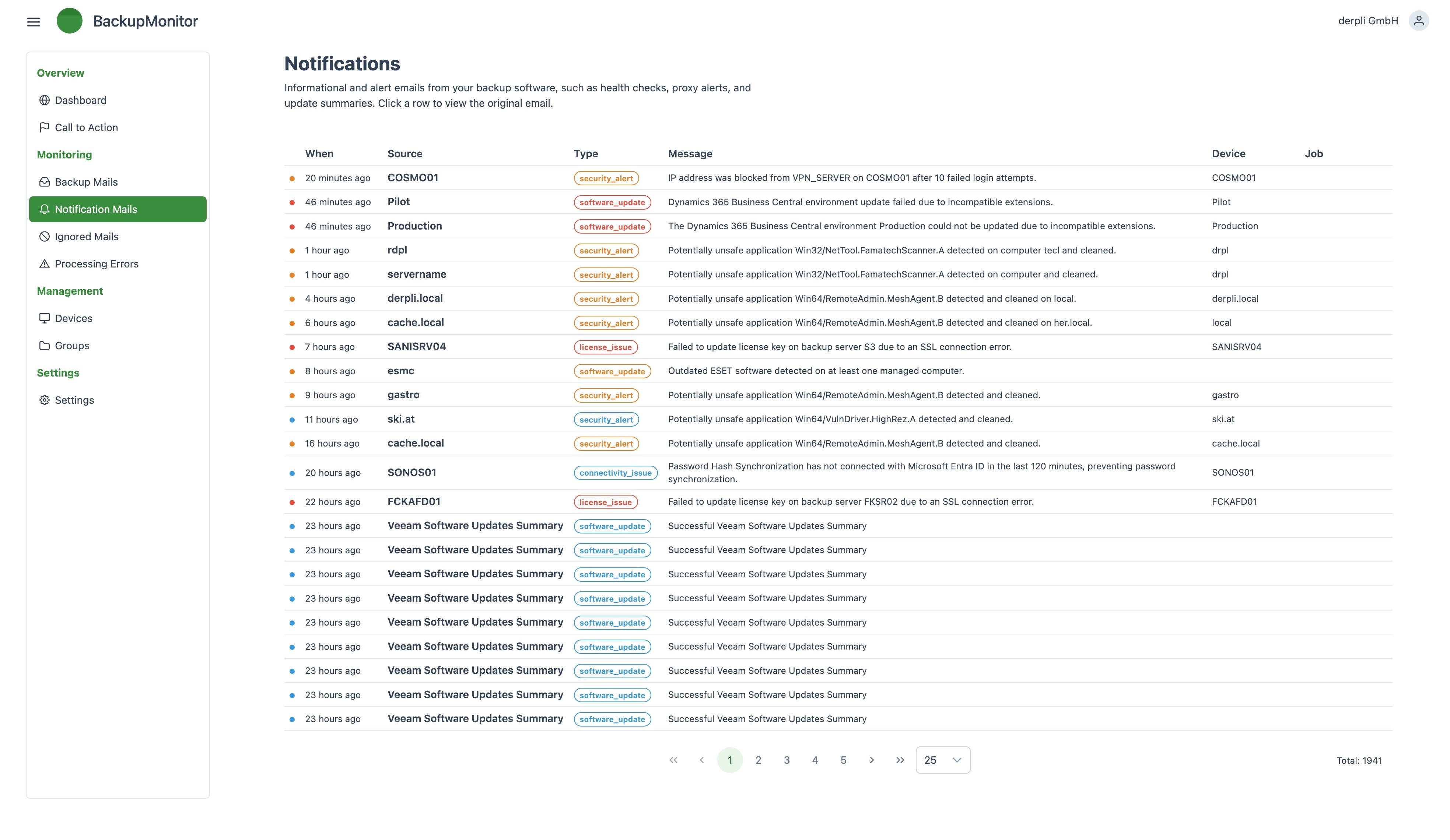Viewport: 1450px width, 840px height.
Task: Click the esmc source entry
Action: point(400,371)
